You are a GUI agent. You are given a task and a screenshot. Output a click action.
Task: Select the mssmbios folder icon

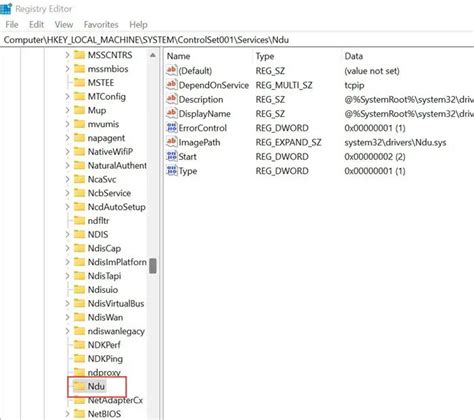click(x=79, y=69)
